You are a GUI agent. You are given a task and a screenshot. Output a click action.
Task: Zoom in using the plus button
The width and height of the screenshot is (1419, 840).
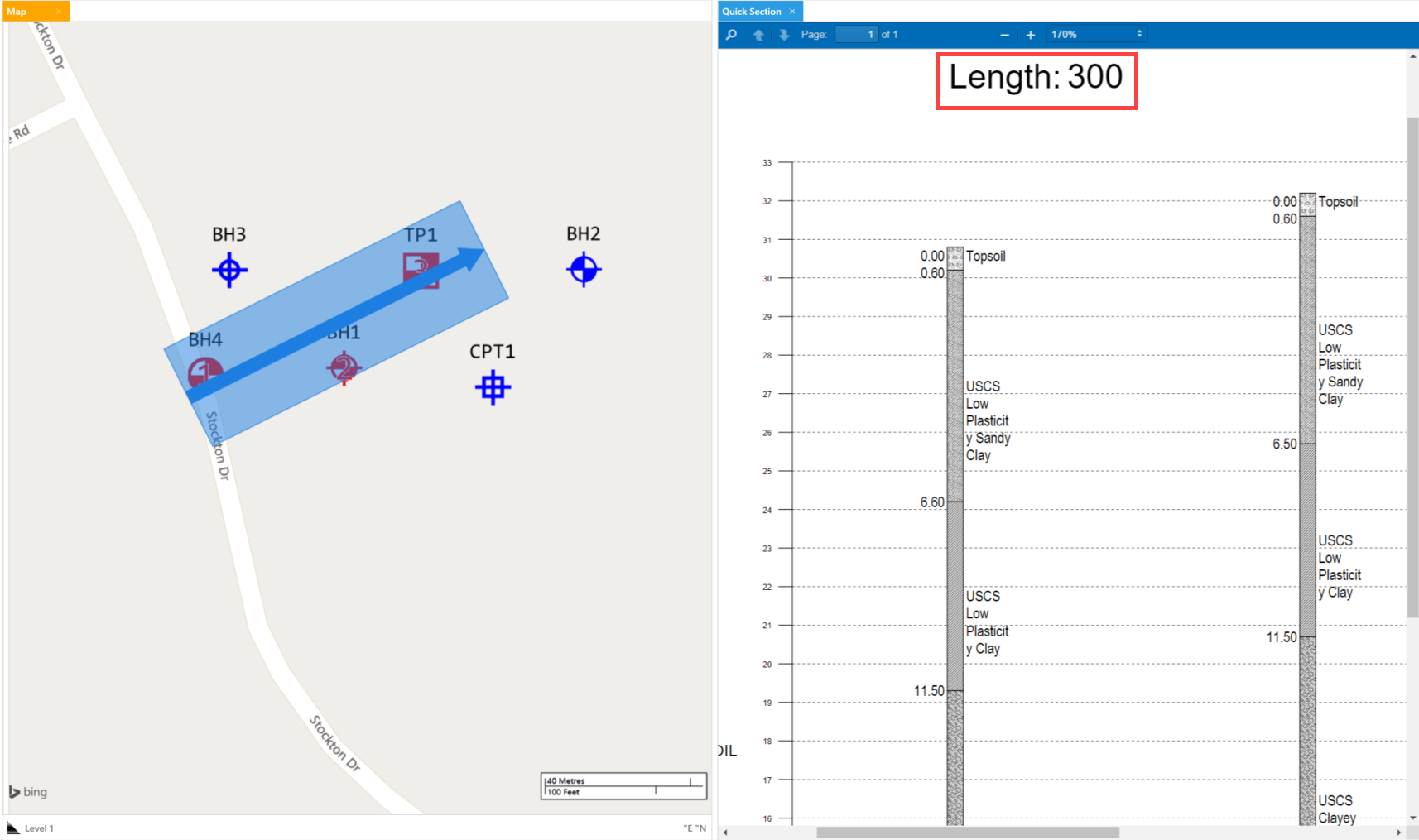point(1031,35)
